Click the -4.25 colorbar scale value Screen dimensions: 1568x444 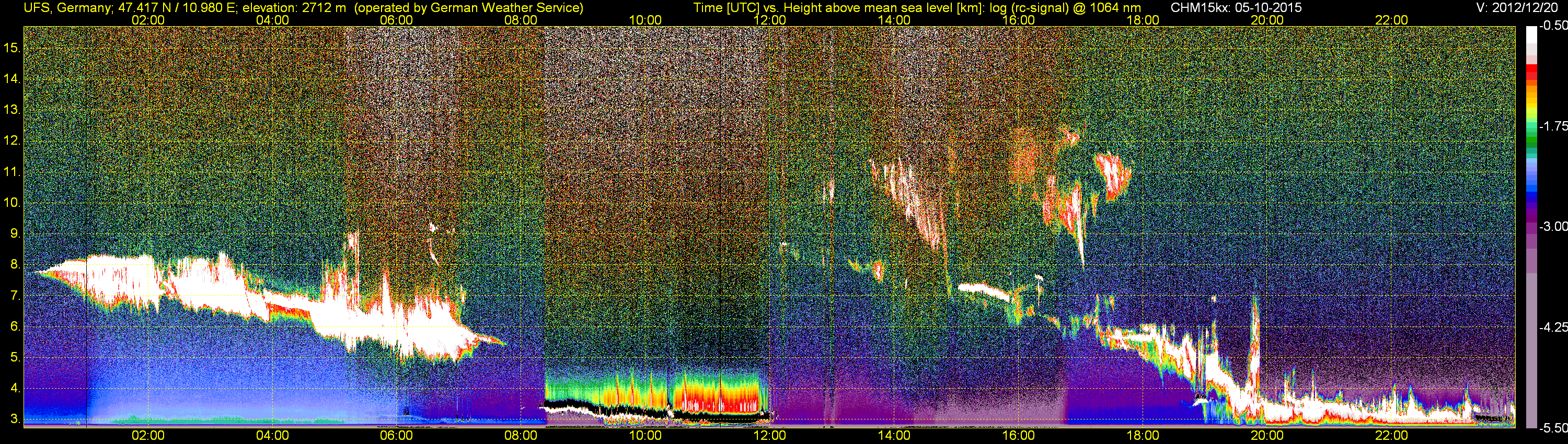click(x=1553, y=327)
